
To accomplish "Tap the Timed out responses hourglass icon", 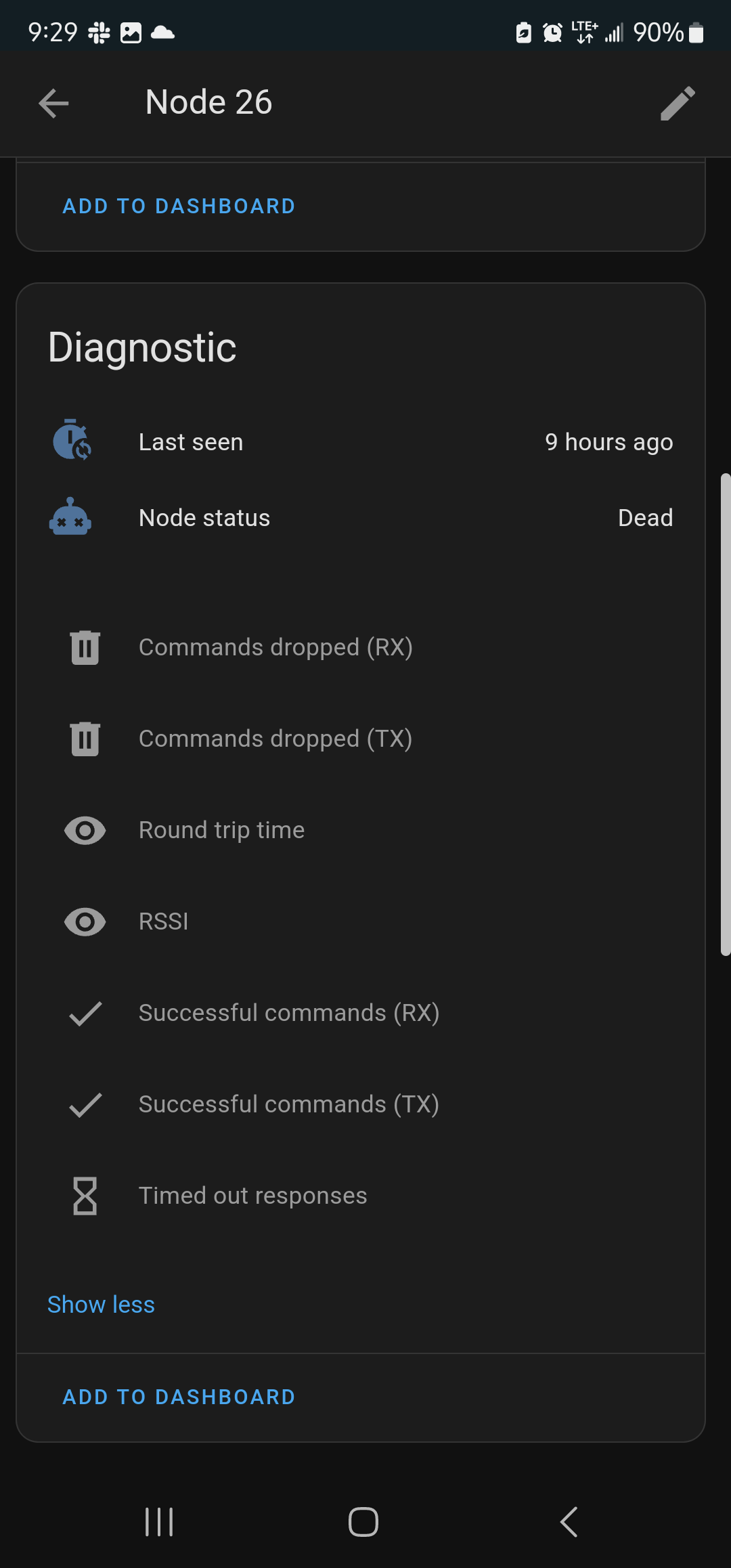I will (85, 1196).
